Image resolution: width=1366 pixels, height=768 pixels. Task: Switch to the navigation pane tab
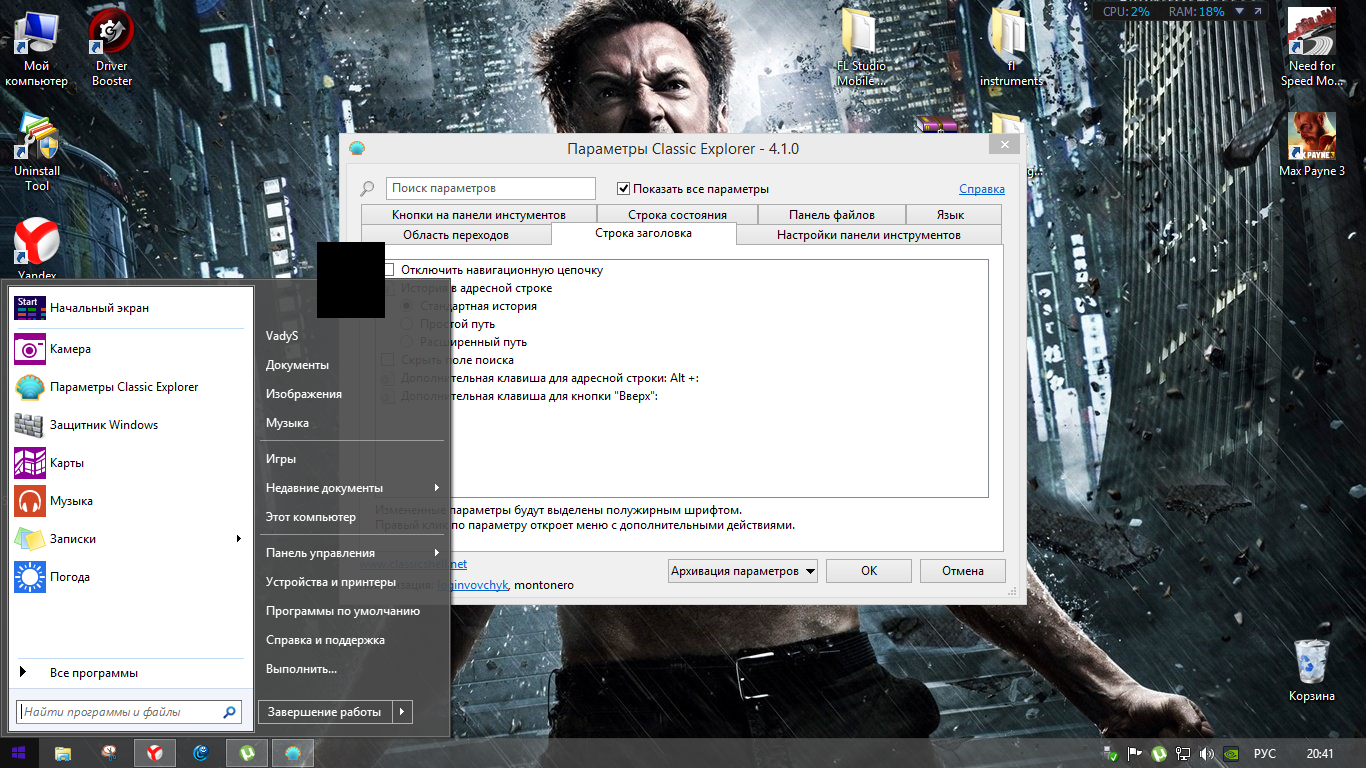click(455, 235)
